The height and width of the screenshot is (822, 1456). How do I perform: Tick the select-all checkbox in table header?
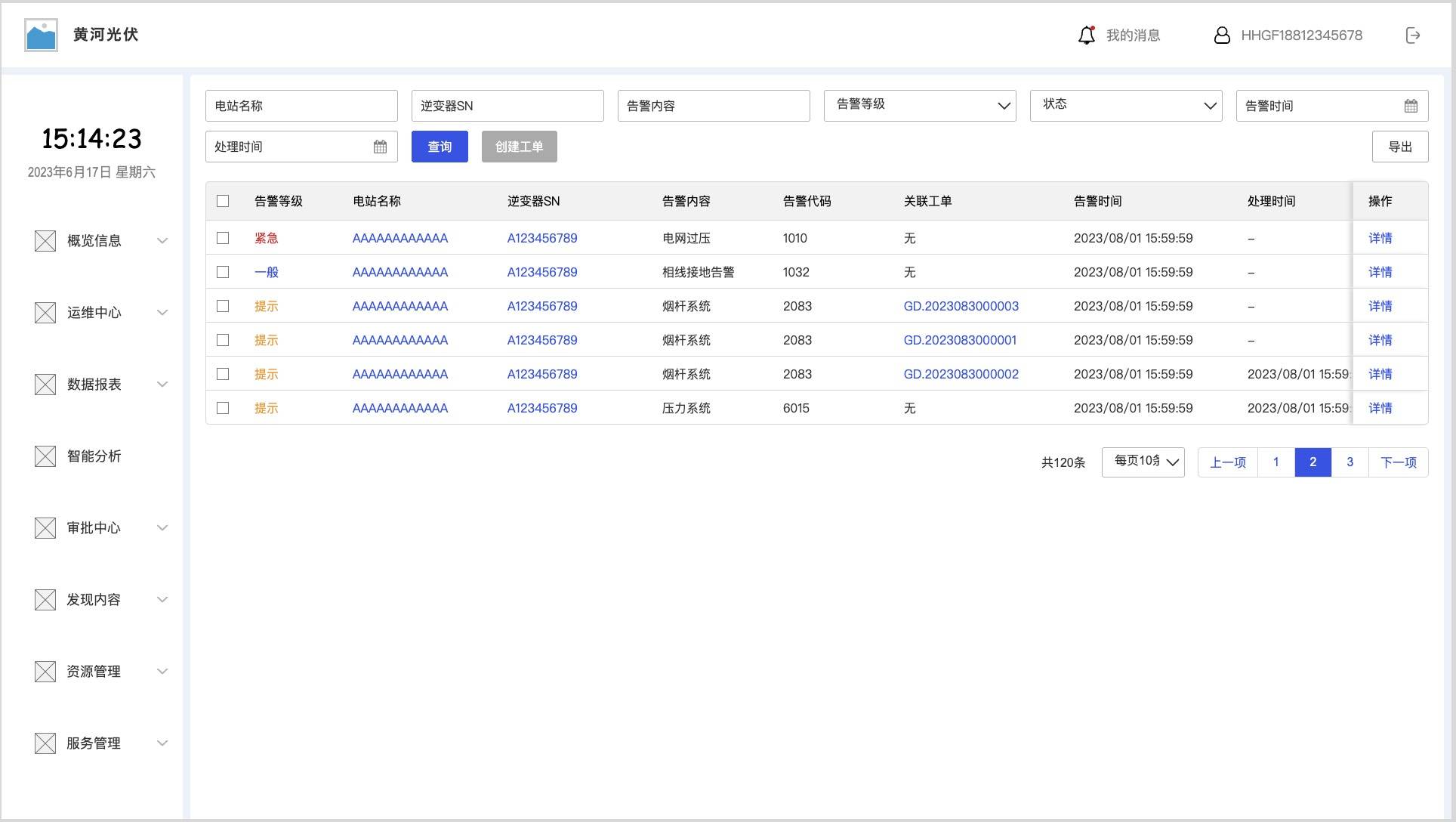click(223, 201)
